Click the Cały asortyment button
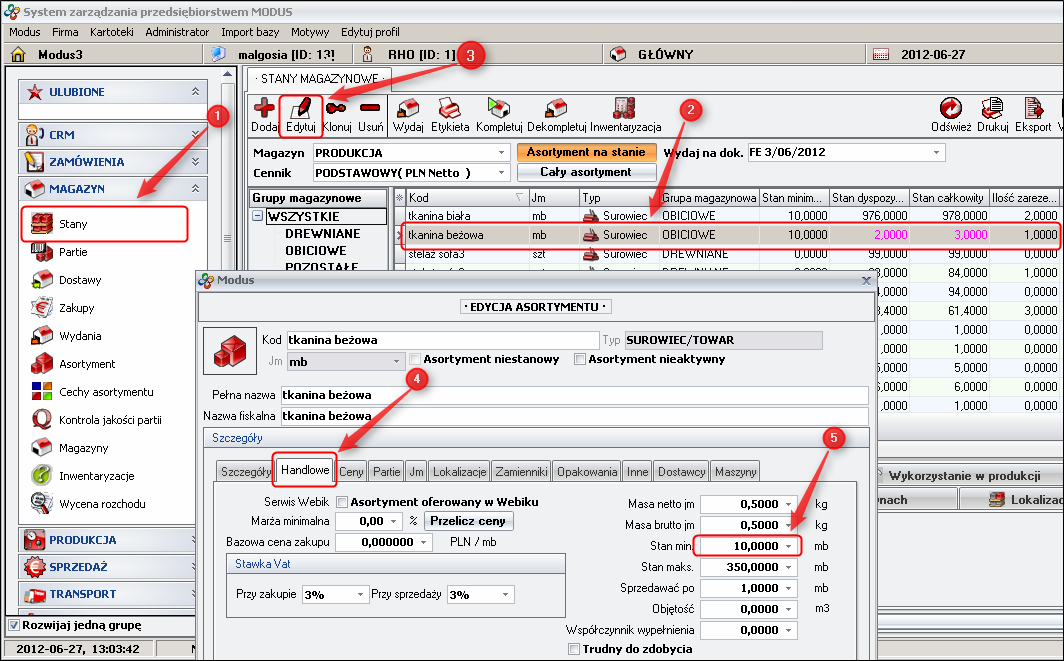This screenshot has width=1064, height=661. 586,172
